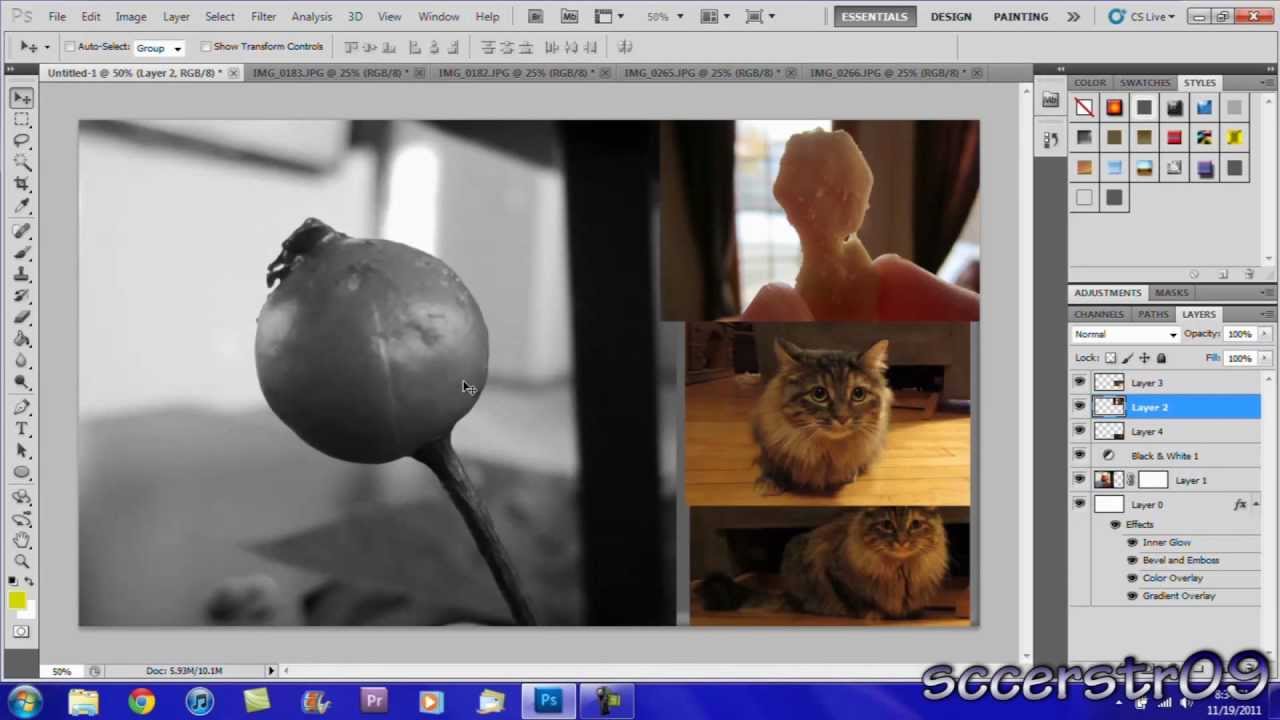Select the Quick Selection tool
This screenshot has height=720, width=1280.
(22, 163)
